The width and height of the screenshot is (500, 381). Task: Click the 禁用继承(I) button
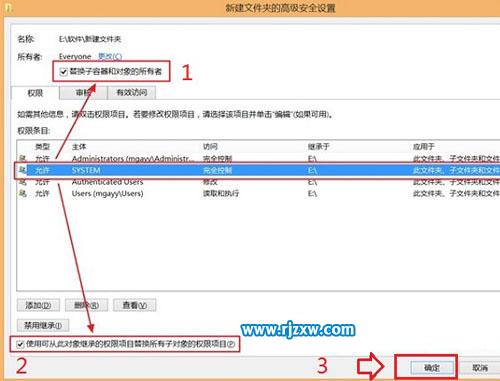[x=43, y=325]
